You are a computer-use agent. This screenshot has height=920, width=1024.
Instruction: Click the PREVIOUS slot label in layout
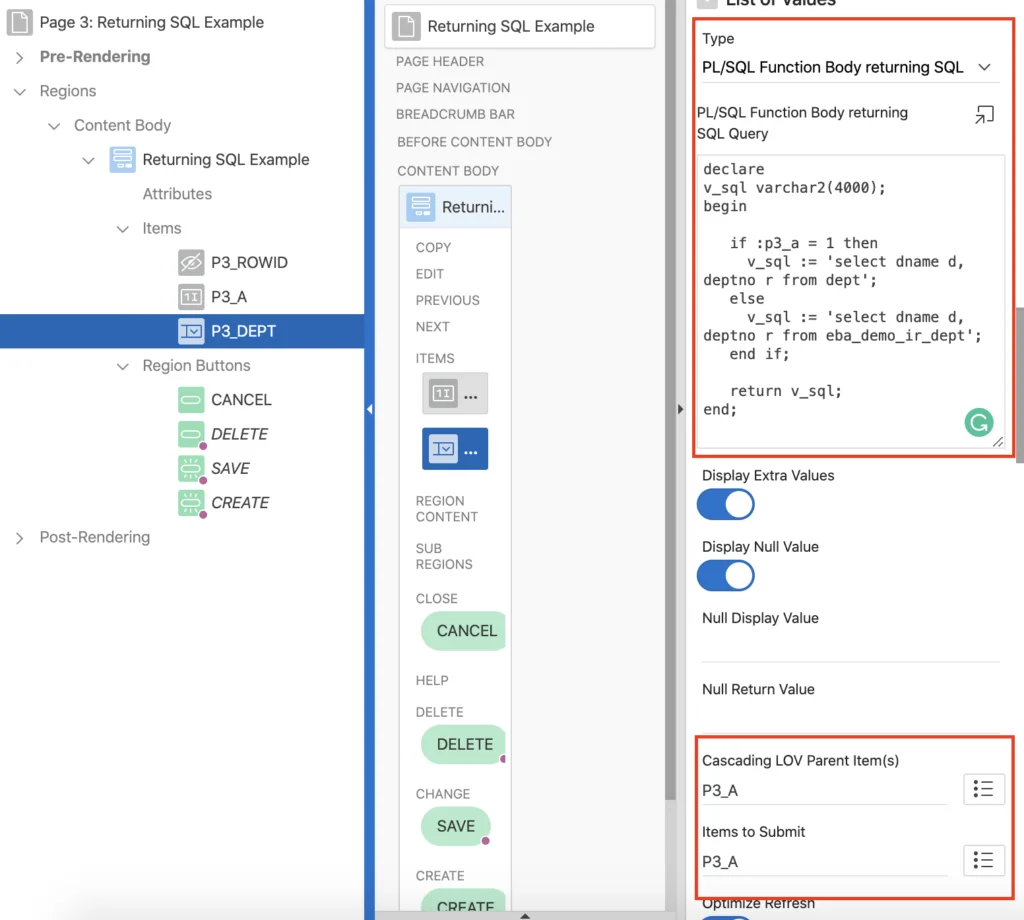447,300
